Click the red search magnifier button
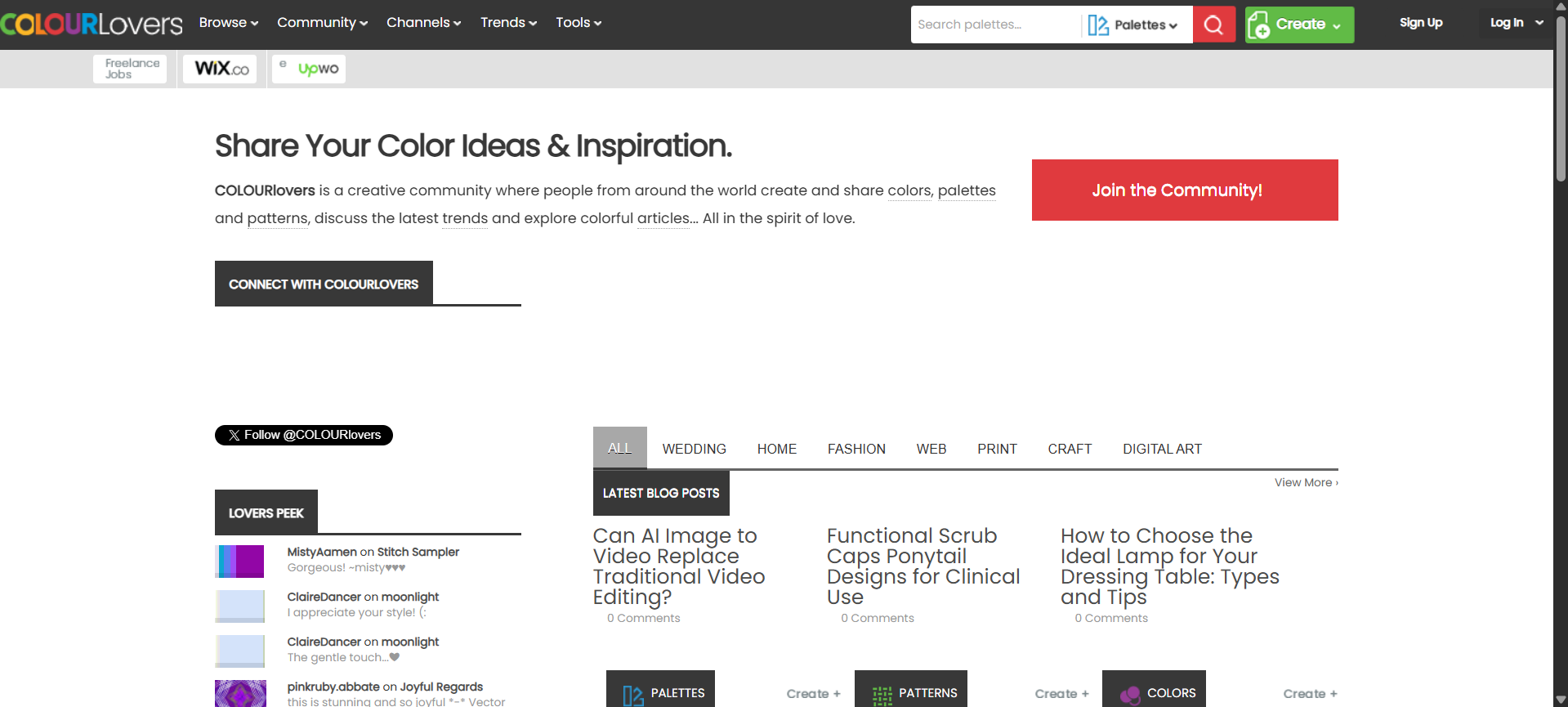Image resolution: width=1568 pixels, height=707 pixels. 1213,25
